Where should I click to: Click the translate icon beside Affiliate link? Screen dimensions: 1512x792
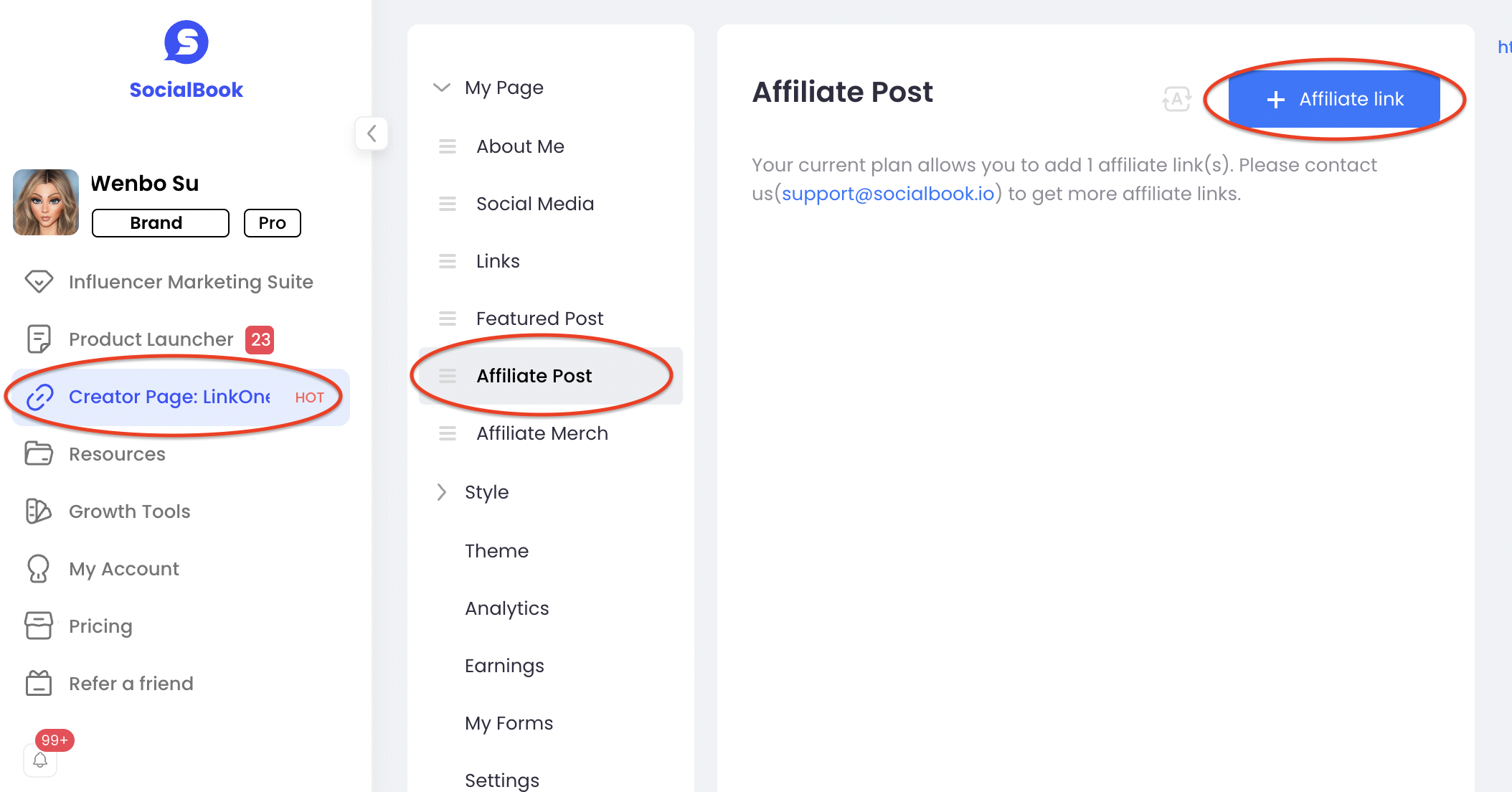1177,99
